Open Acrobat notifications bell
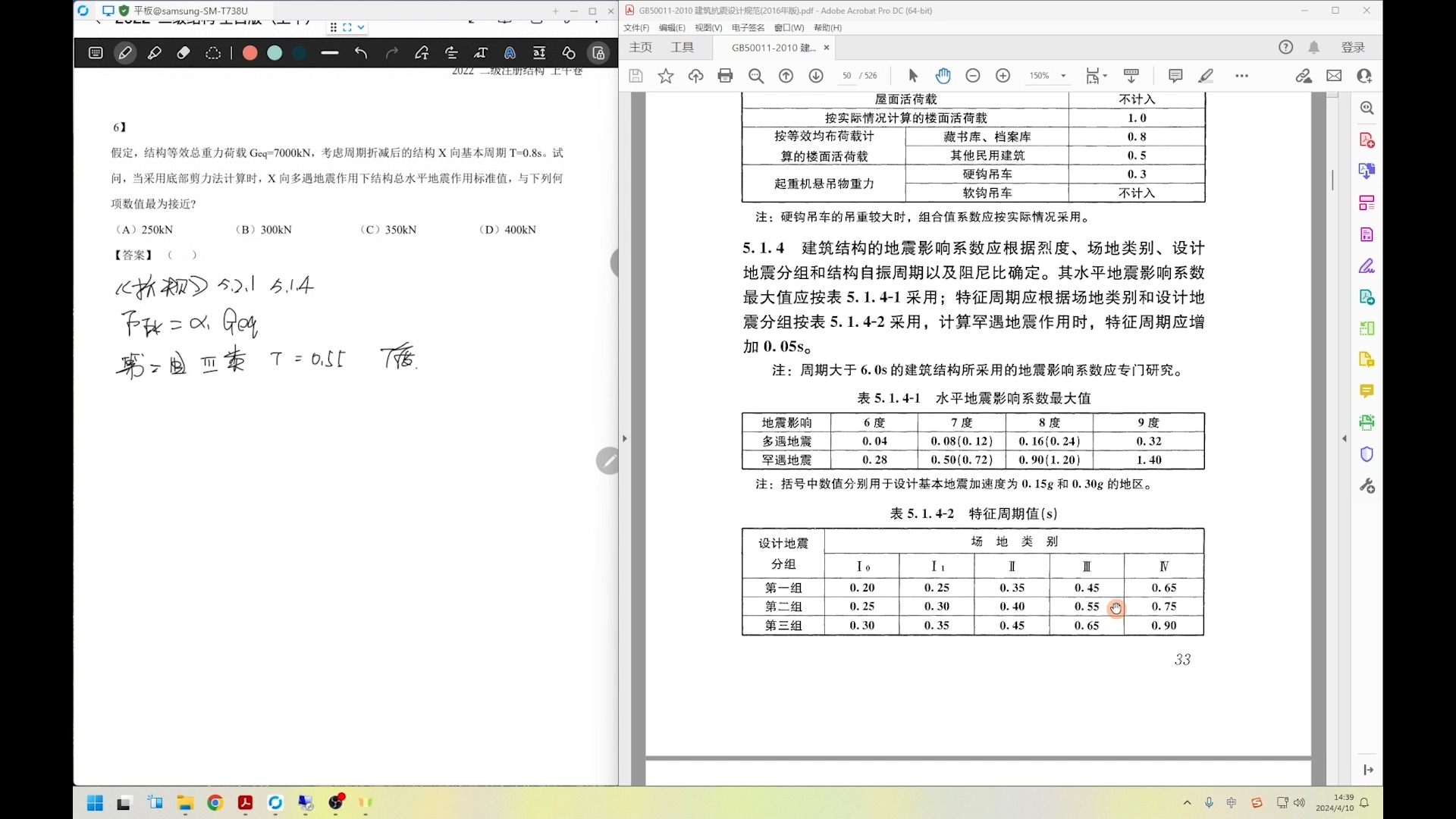This screenshot has height=819, width=1456. (1314, 47)
